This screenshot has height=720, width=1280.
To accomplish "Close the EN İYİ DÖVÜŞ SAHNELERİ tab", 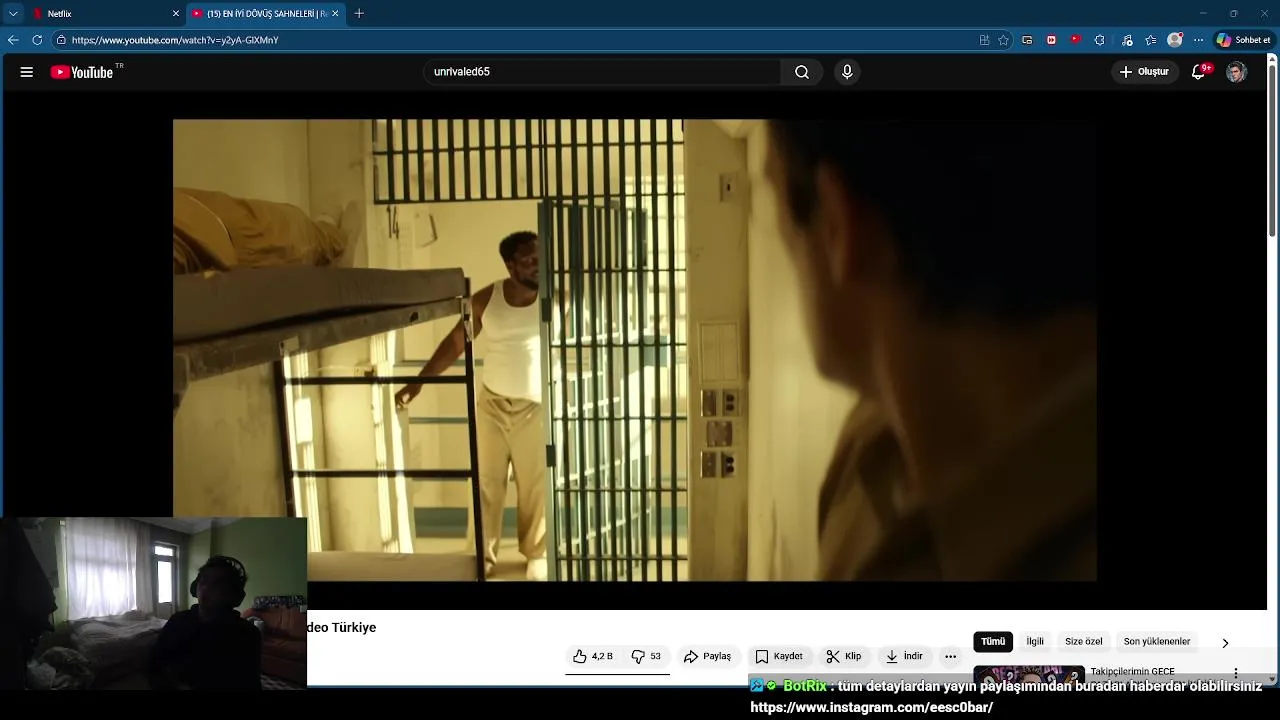I will coord(335,13).
